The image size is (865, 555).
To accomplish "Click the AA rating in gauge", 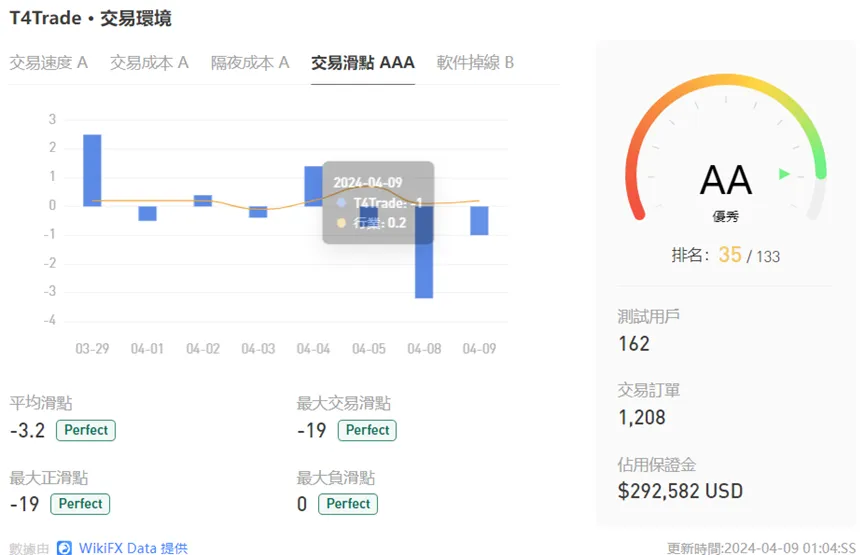I will point(726,180).
